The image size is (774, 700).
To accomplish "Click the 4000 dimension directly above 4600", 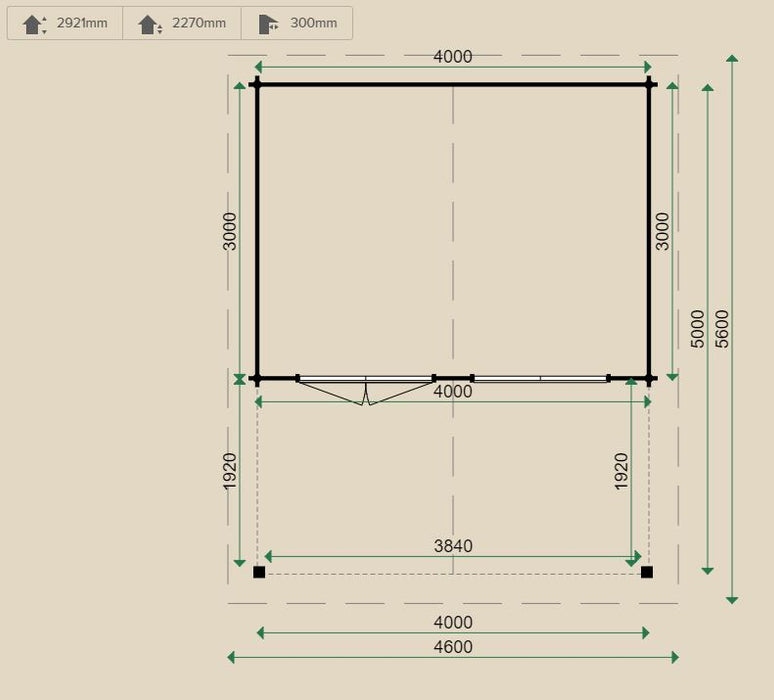I will coord(452,622).
